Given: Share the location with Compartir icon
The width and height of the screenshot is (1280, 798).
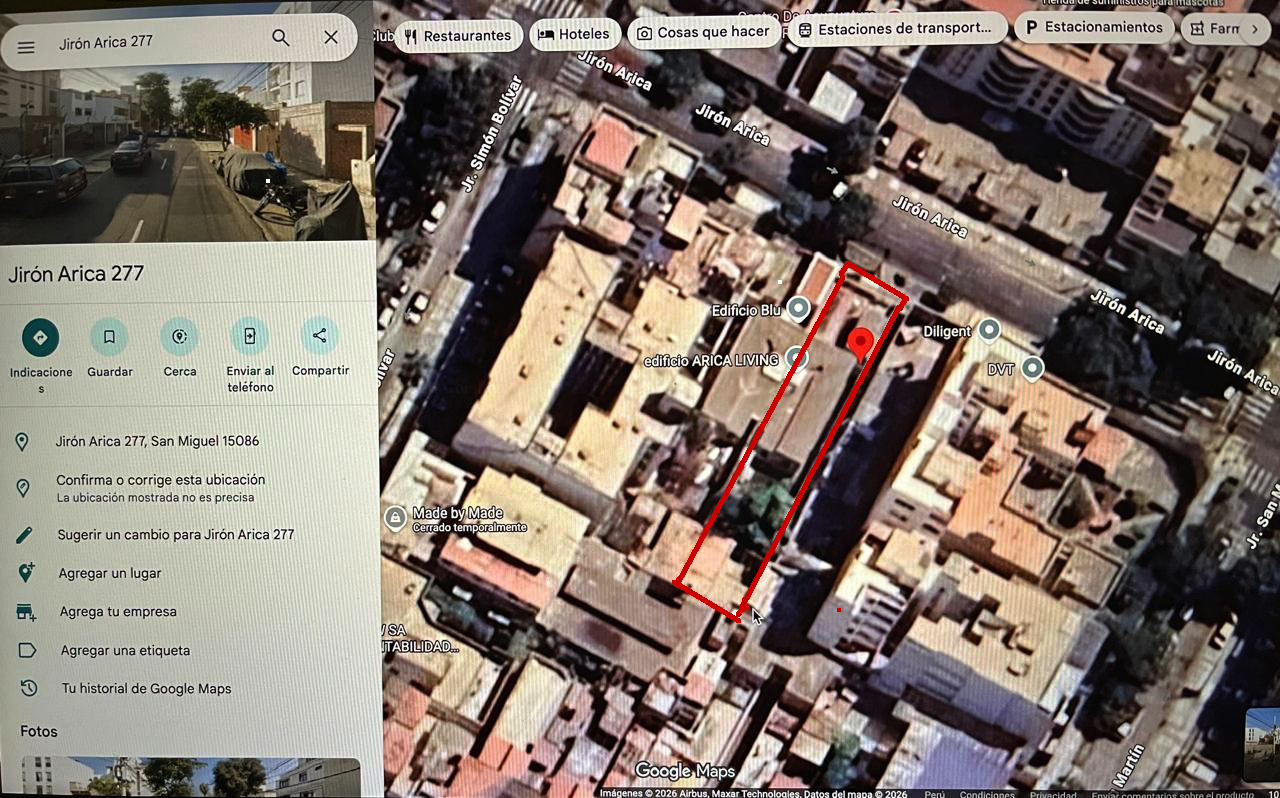Looking at the screenshot, I should point(320,335).
